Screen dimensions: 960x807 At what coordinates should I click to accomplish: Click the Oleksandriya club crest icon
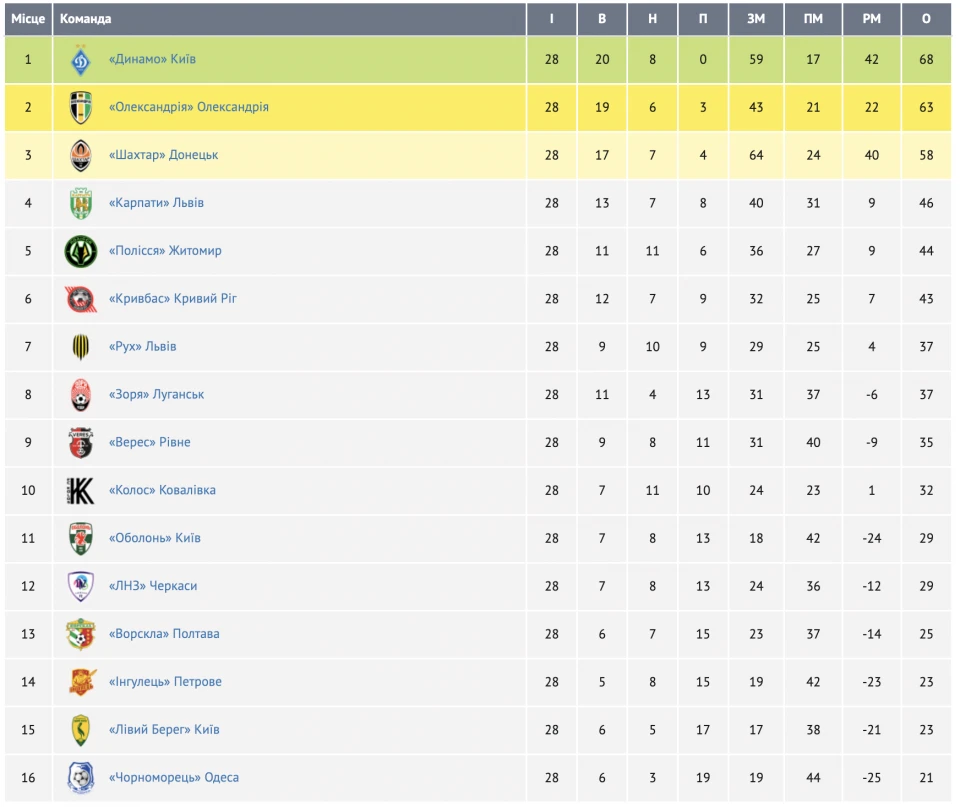pos(81,107)
